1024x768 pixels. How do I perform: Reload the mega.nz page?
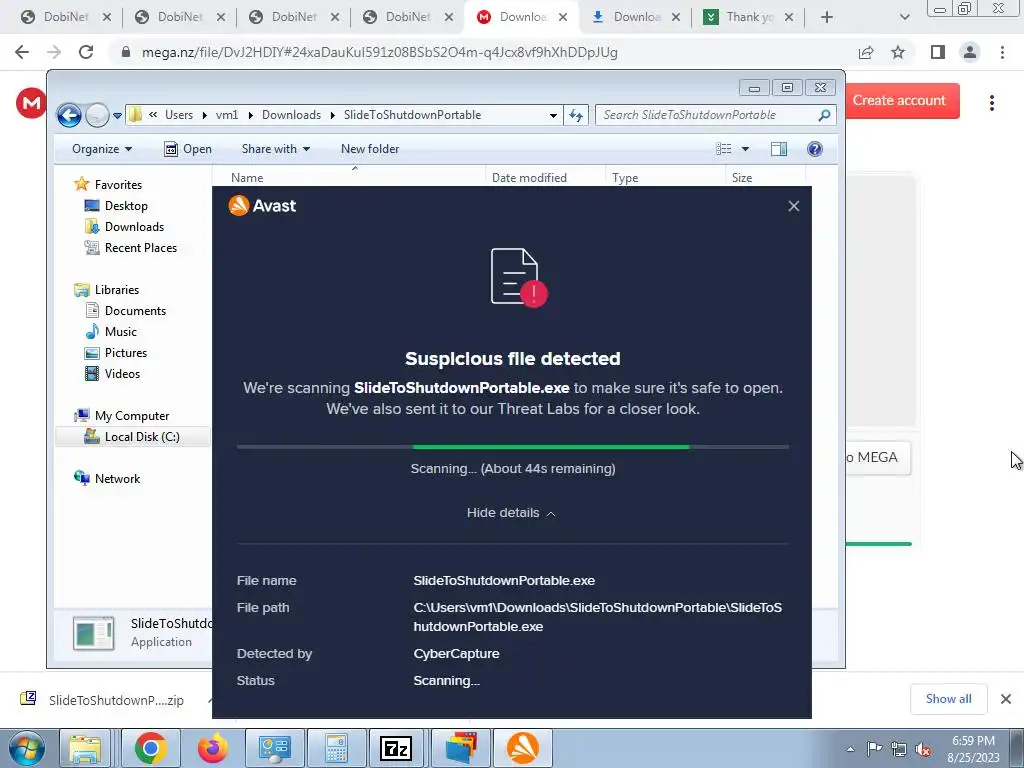[86, 52]
